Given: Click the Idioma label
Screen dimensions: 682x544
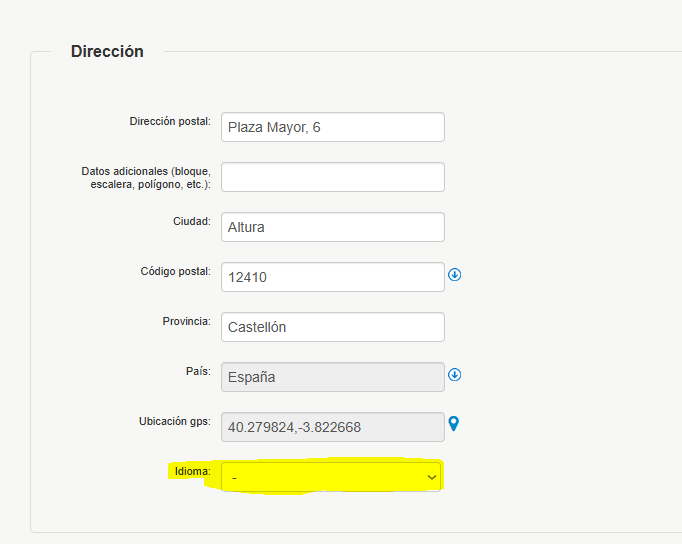Looking at the screenshot, I should (x=193, y=471).
